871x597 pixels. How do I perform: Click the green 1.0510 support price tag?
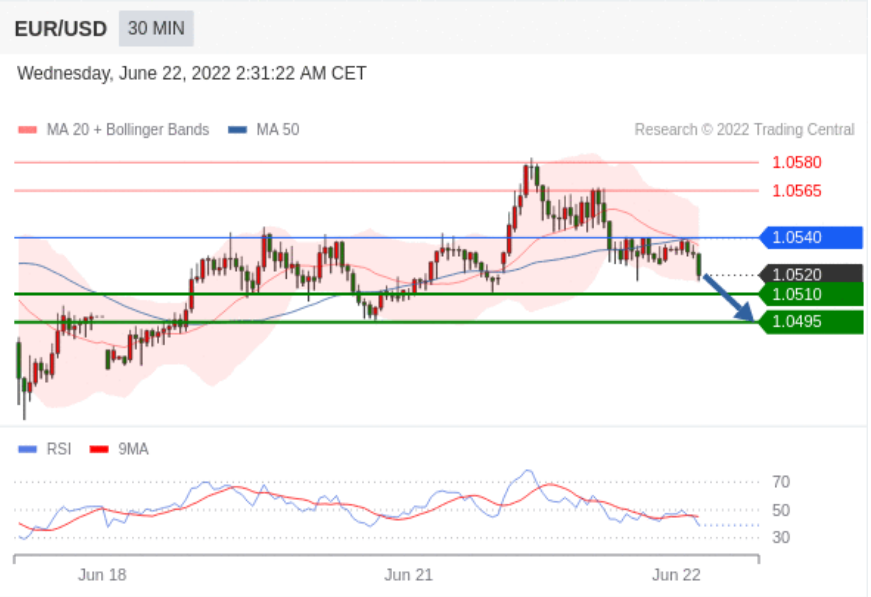tap(812, 294)
